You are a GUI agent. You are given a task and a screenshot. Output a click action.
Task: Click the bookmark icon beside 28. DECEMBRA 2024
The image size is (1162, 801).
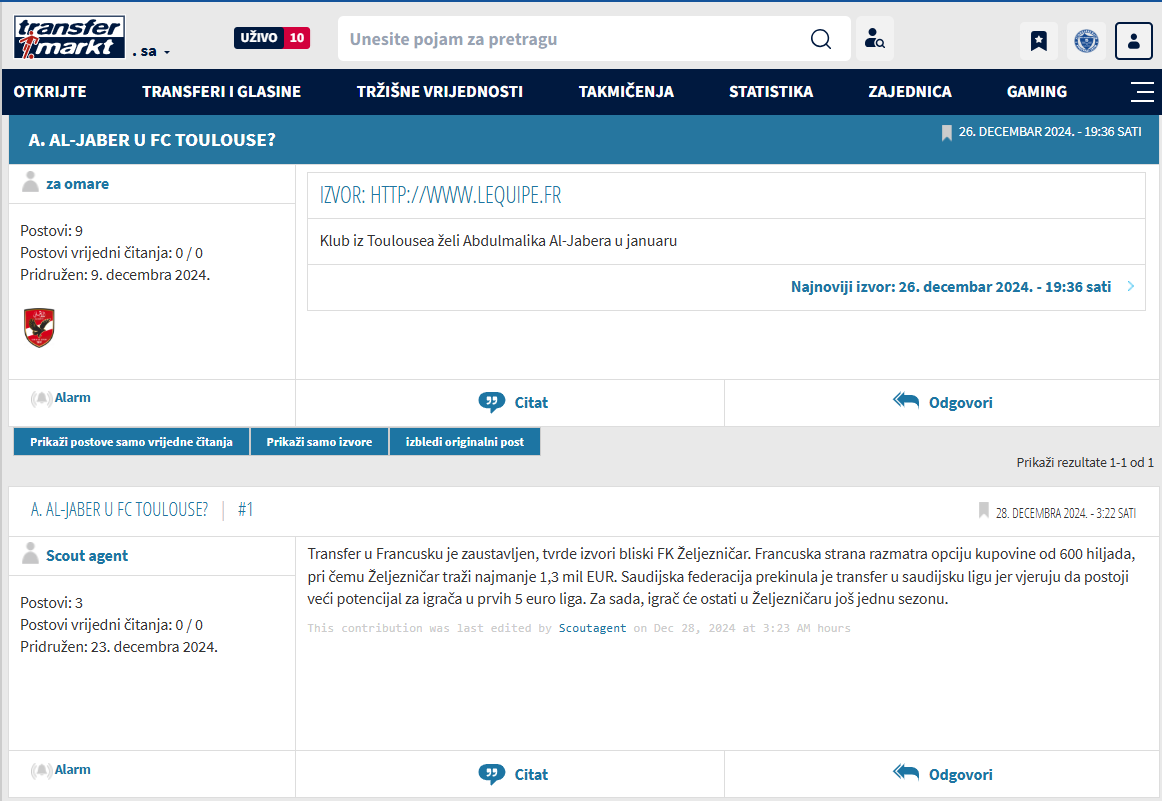983,511
